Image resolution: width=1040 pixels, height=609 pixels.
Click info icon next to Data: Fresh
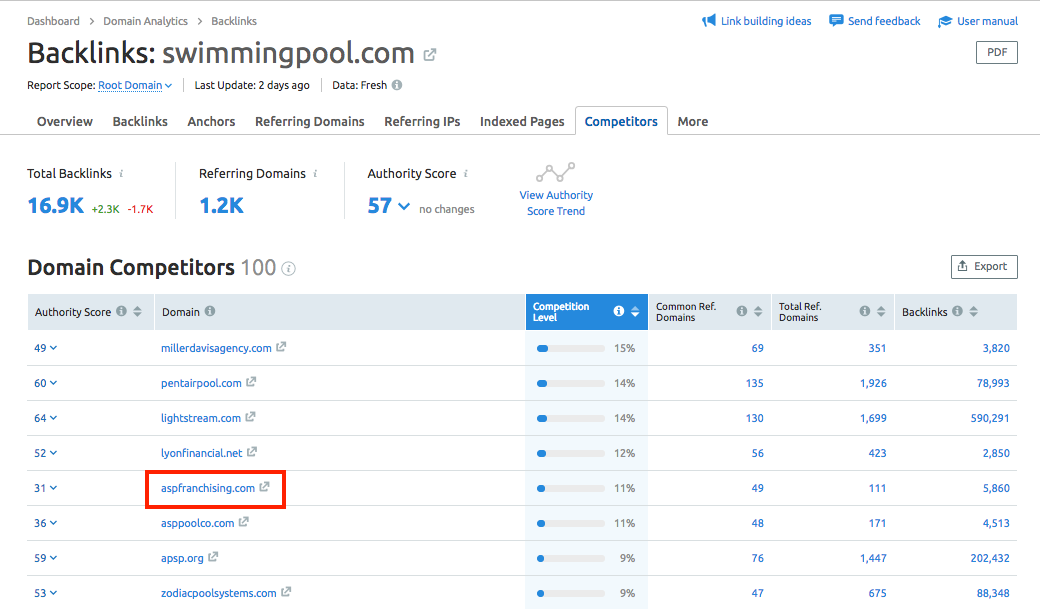[x=397, y=85]
